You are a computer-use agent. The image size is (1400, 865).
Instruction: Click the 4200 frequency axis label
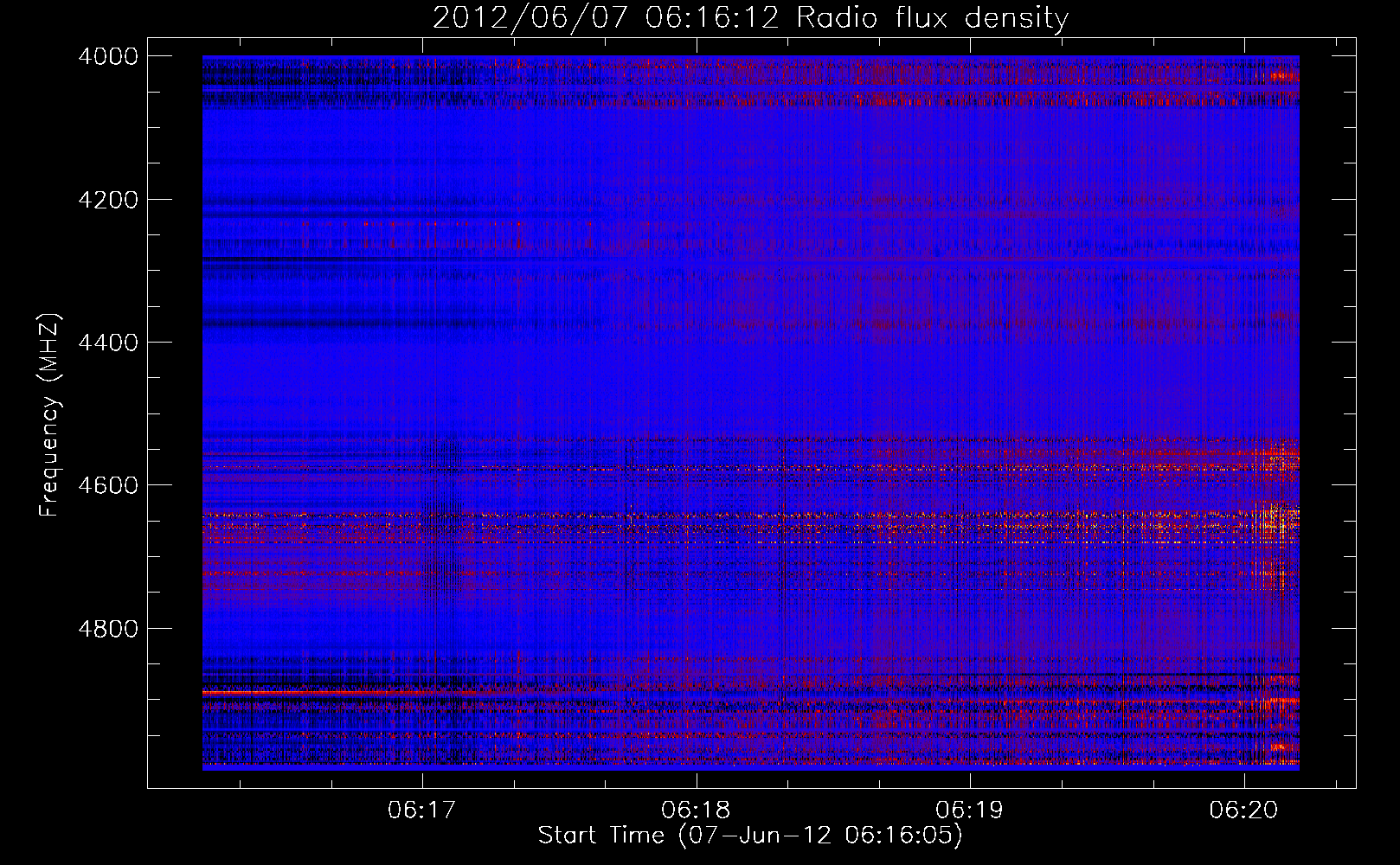[x=108, y=200]
